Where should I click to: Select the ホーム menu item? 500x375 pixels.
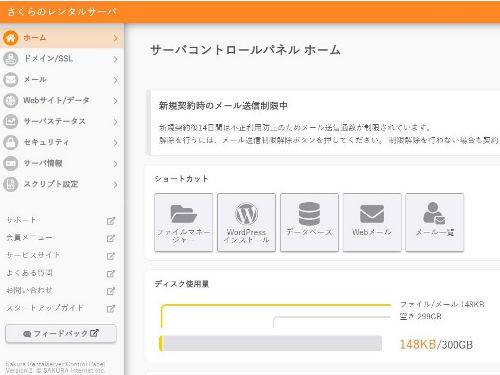(x=62, y=38)
